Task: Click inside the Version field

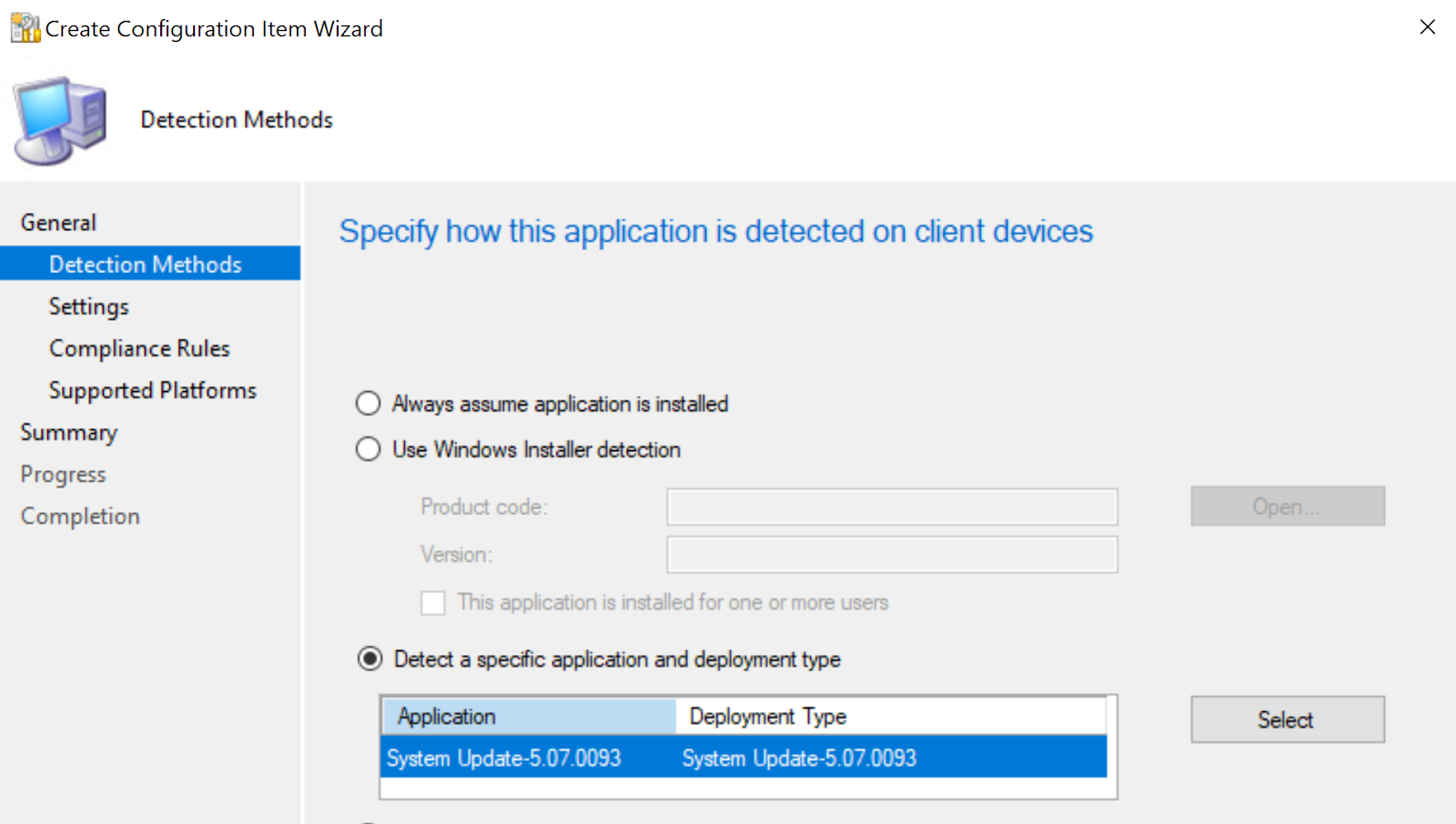Action: click(x=890, y=554)
